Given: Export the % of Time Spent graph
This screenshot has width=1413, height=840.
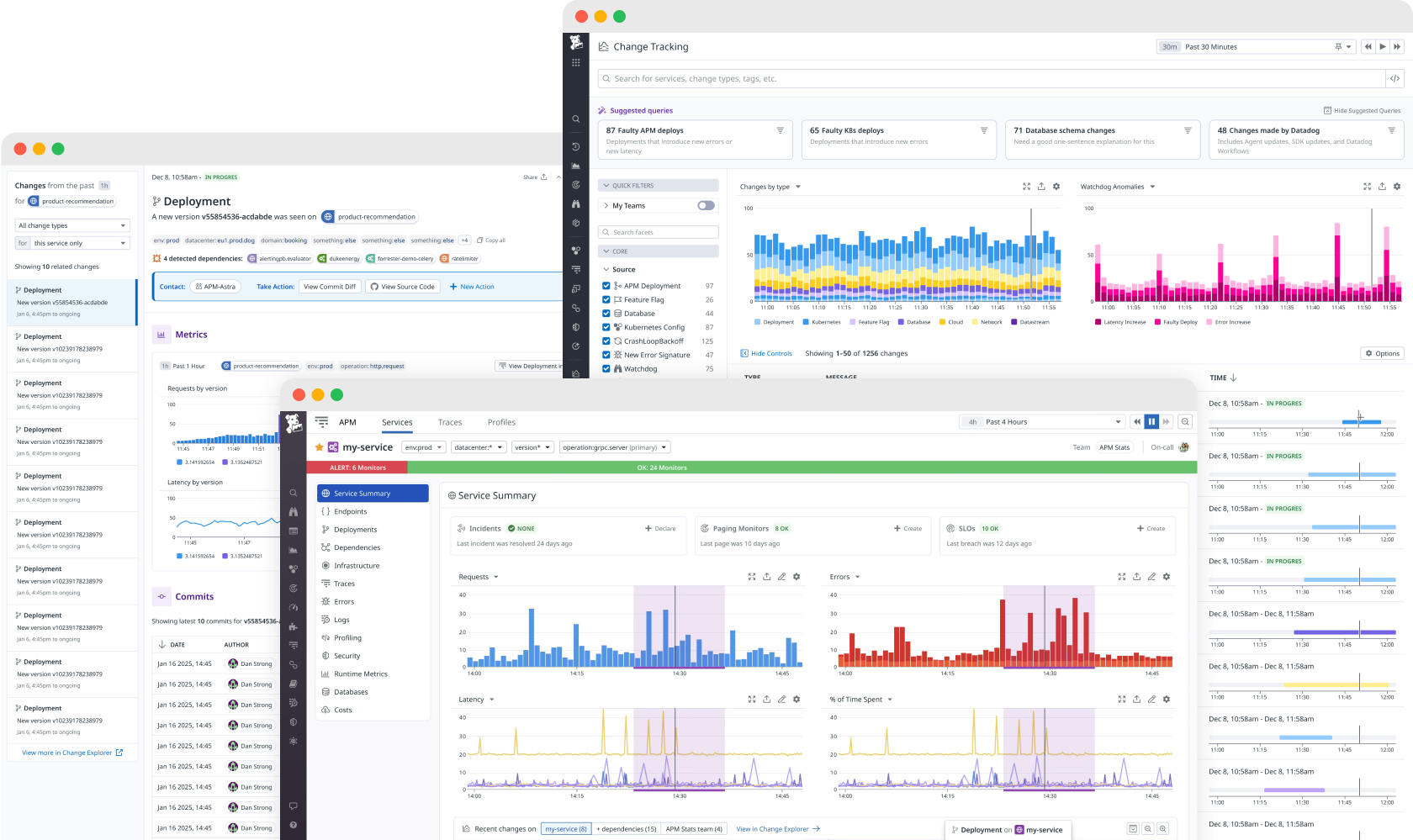Looking at the screenshot, I should 1136,700.
